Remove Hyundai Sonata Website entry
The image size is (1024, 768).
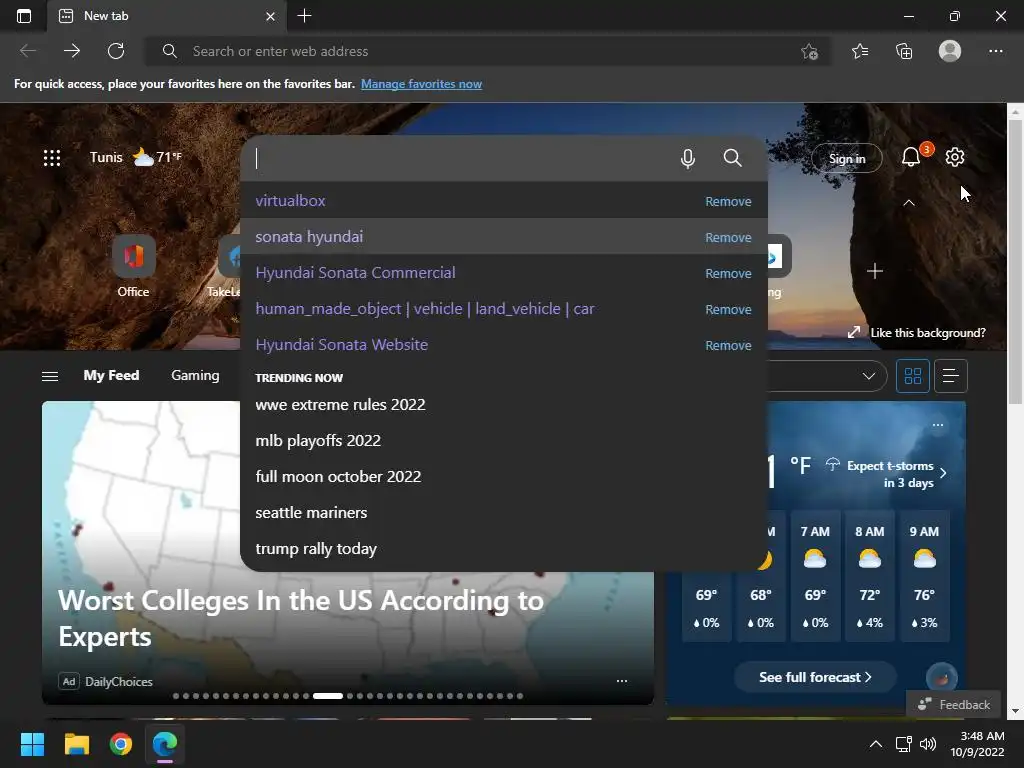coord(728,345)
